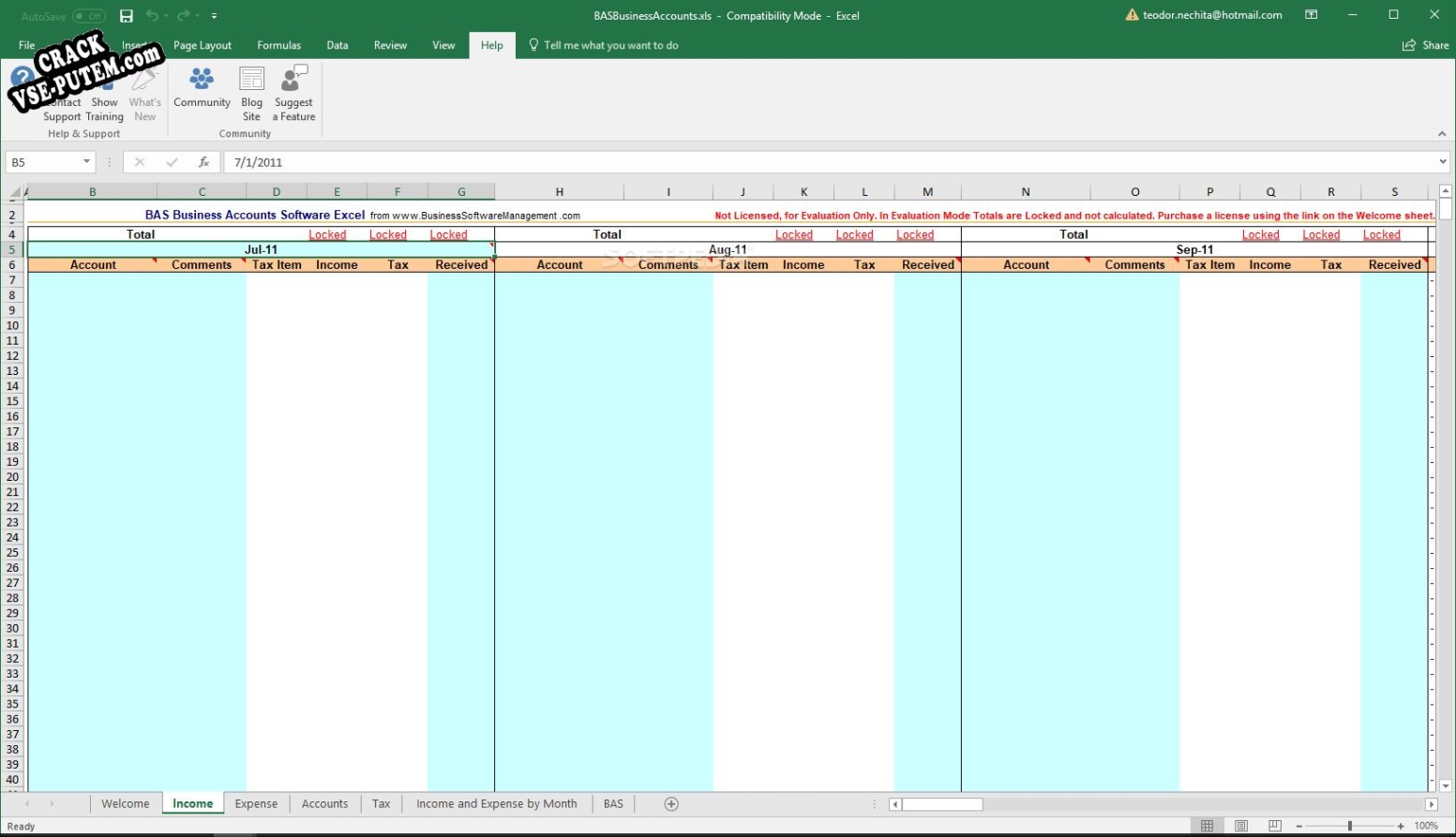Click the Select All corner triangle
1456x837 pixels.
click(x=13, y=192)
